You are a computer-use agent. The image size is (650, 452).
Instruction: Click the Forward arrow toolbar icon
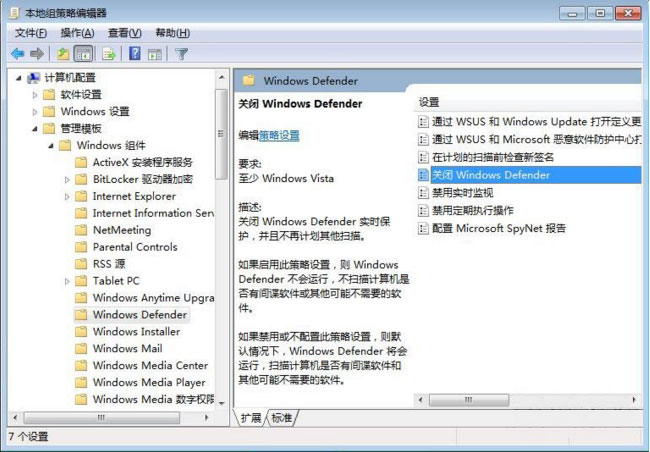coord(37,53)
